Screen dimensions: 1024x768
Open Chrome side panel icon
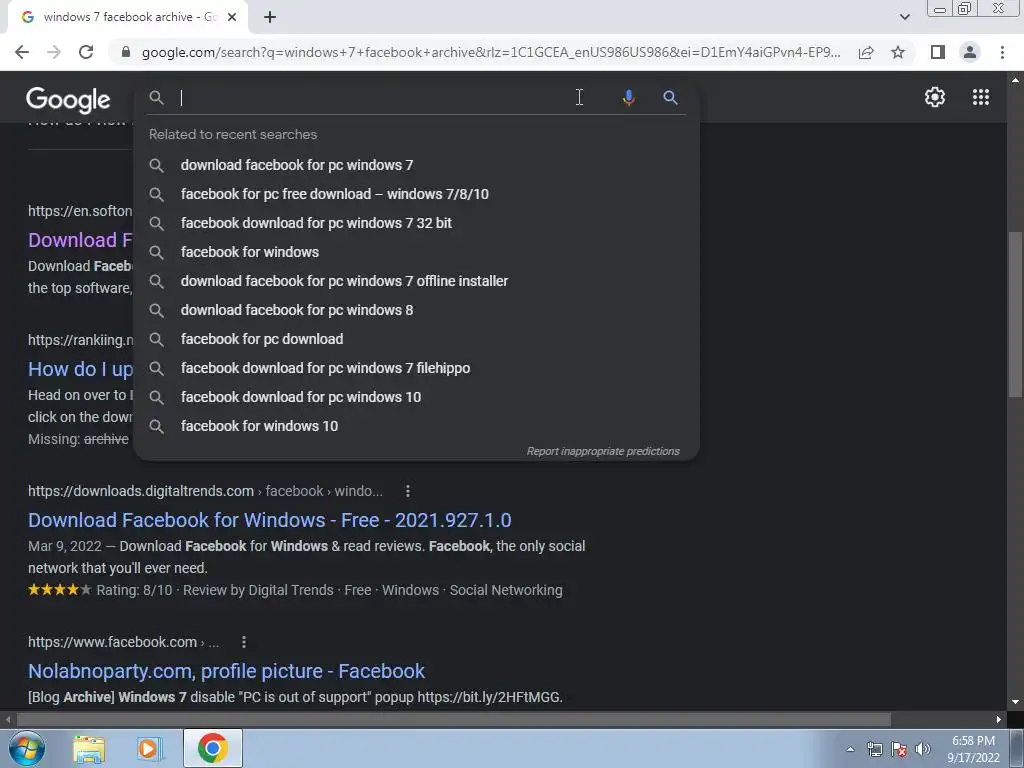click(938, 52)
